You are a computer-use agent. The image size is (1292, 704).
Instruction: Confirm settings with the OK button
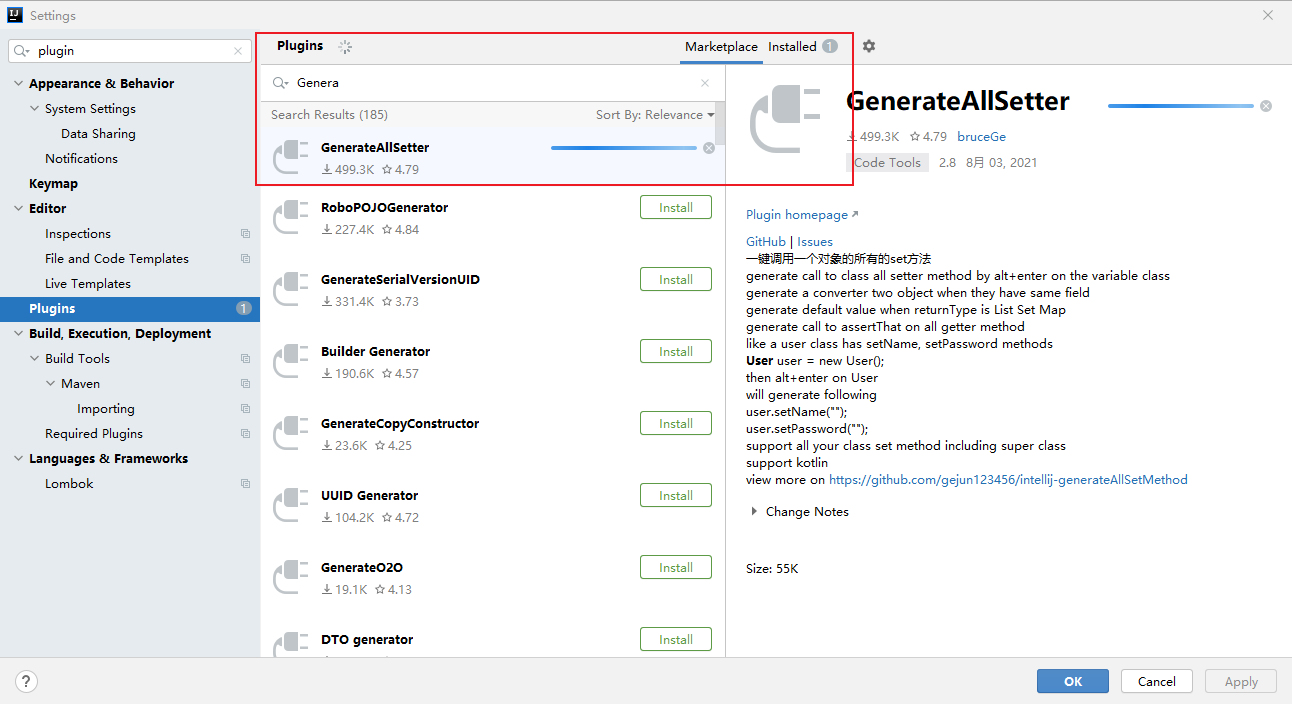tap(1073, 681)
